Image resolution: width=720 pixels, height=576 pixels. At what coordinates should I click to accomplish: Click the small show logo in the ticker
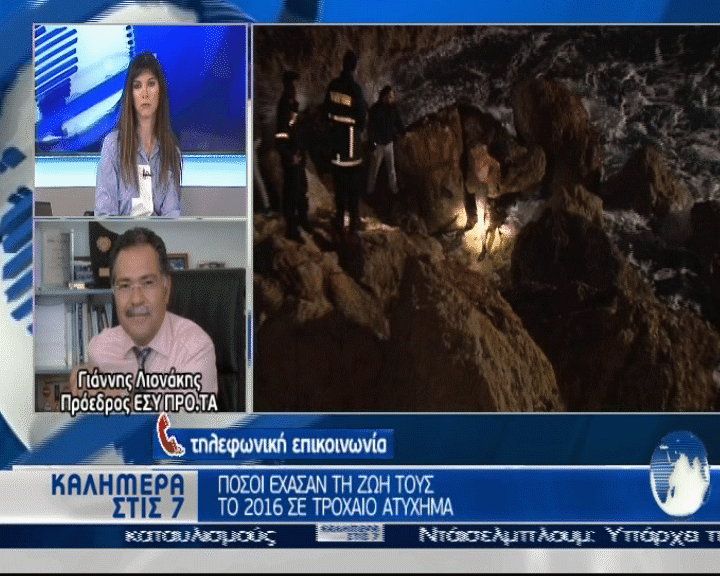(349, 533)
